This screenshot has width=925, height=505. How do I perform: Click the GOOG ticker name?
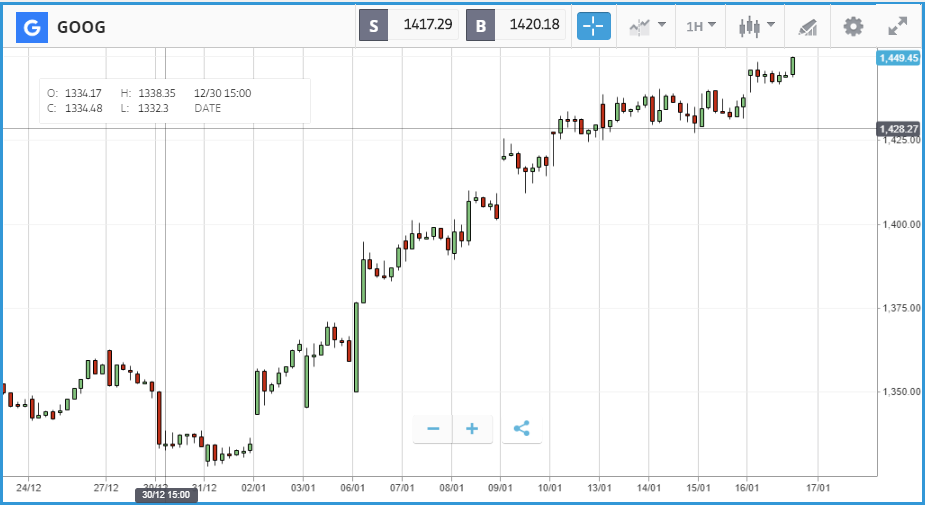click(x=81, y=27)
